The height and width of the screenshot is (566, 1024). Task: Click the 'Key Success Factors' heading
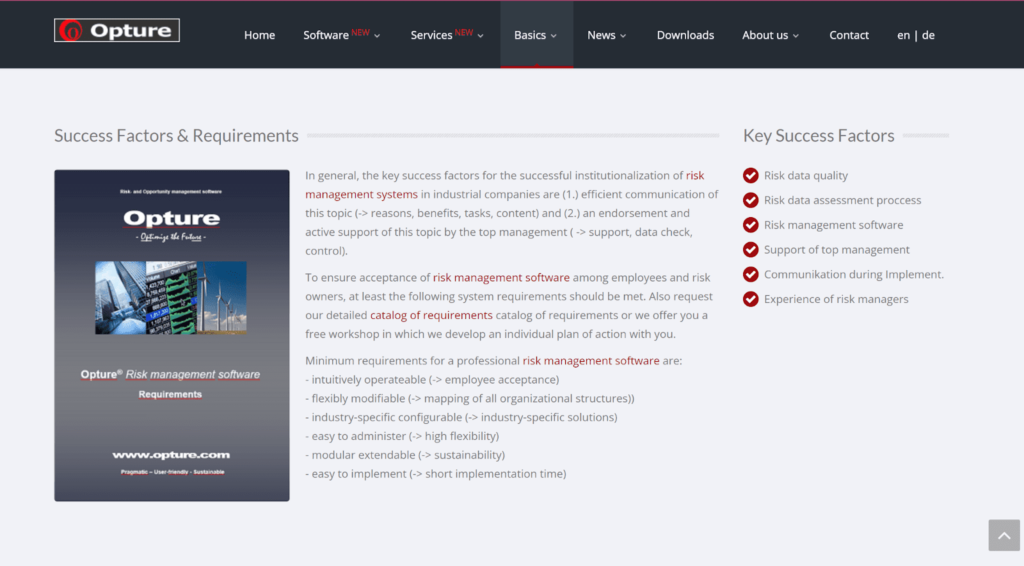(818, 136)
